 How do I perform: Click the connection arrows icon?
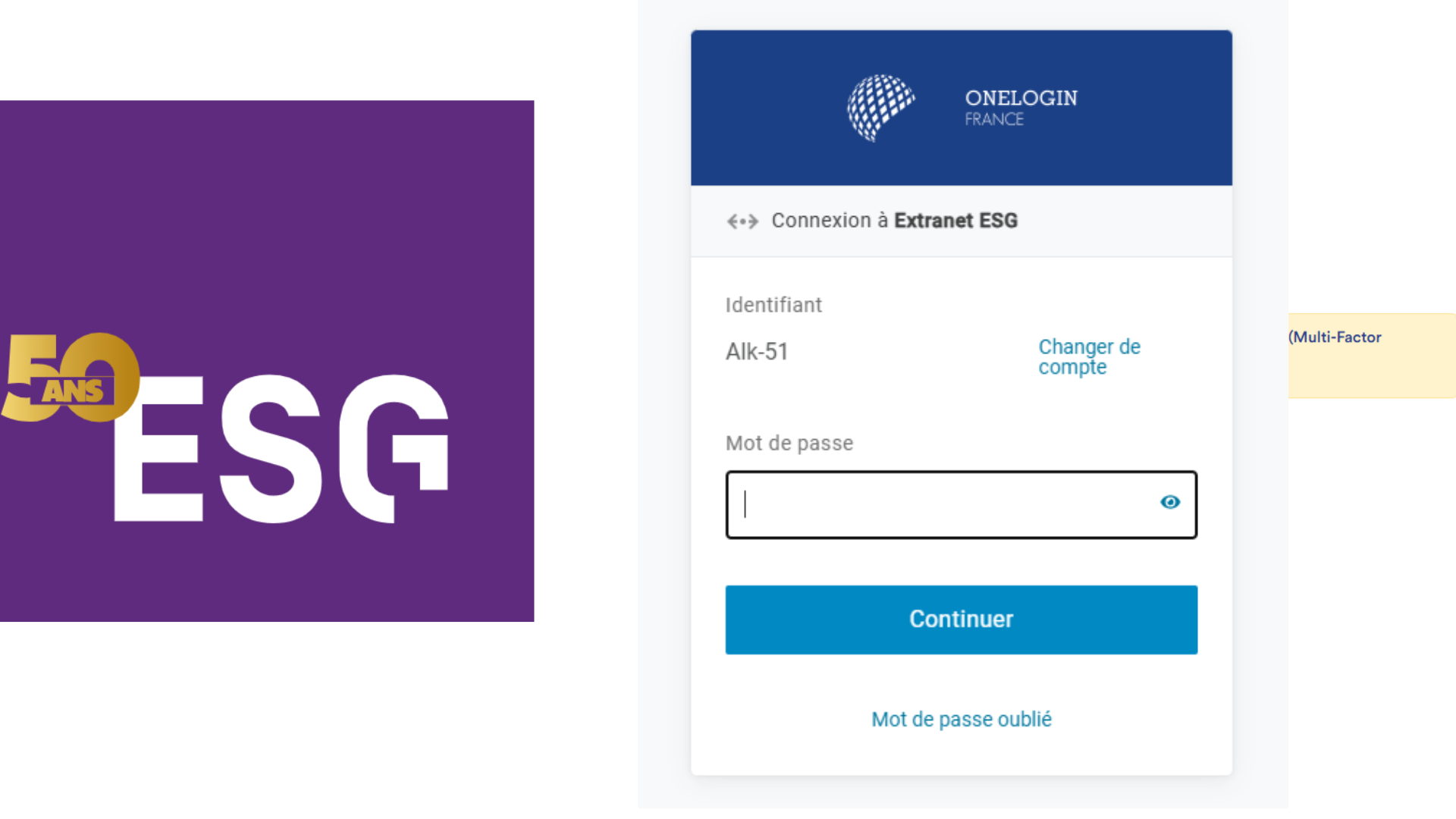pos(742,221)
